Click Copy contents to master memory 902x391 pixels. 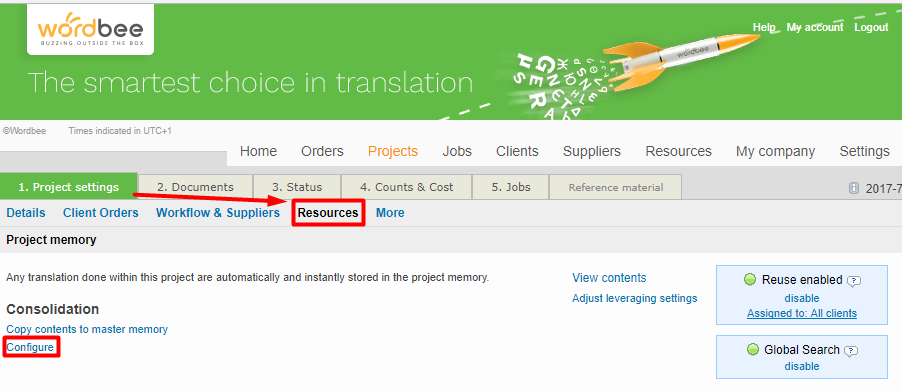coord(87,329)
